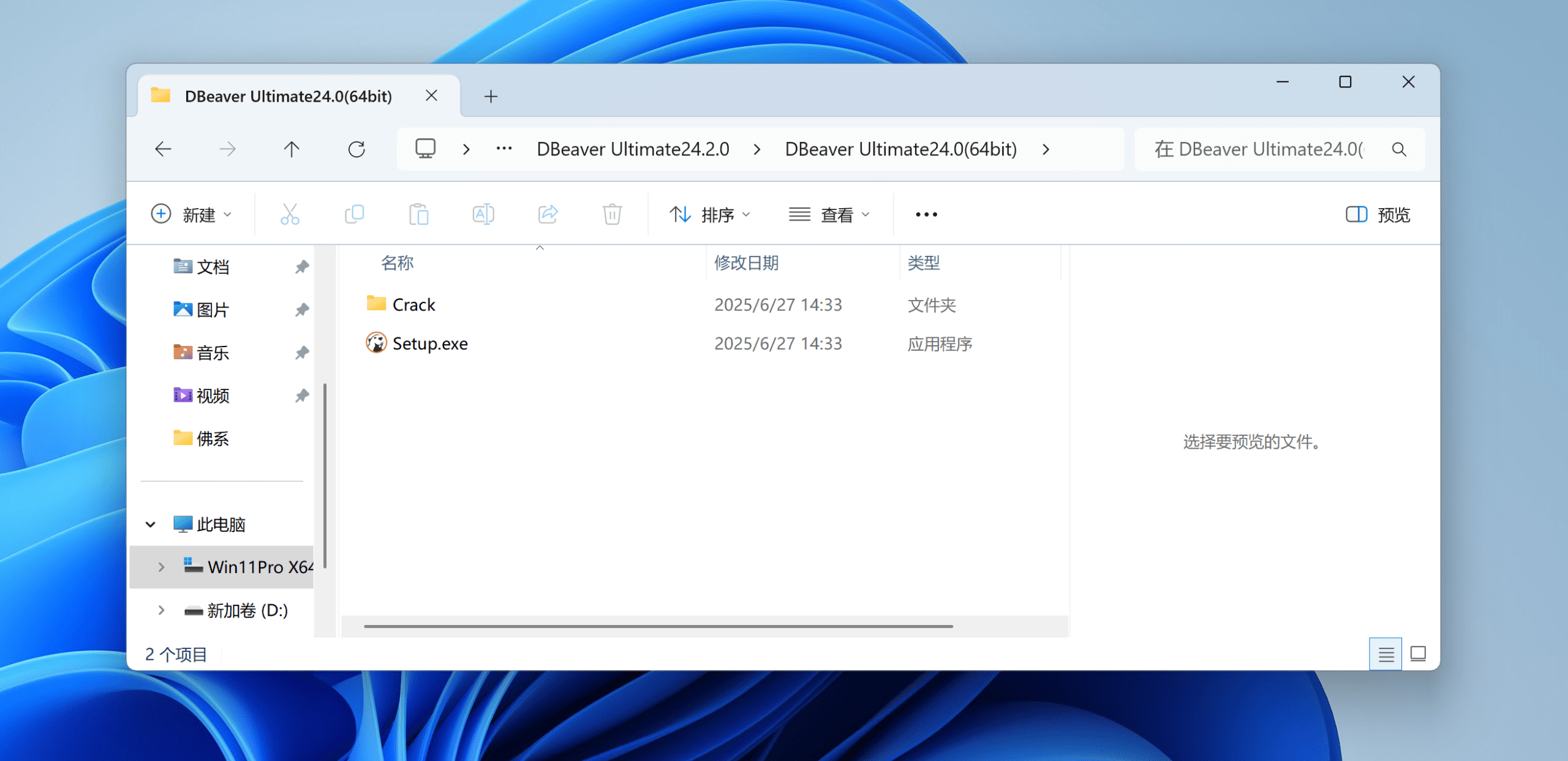Click the Rename icon in toolbar

pyautogui.click(x=483, y=214)
